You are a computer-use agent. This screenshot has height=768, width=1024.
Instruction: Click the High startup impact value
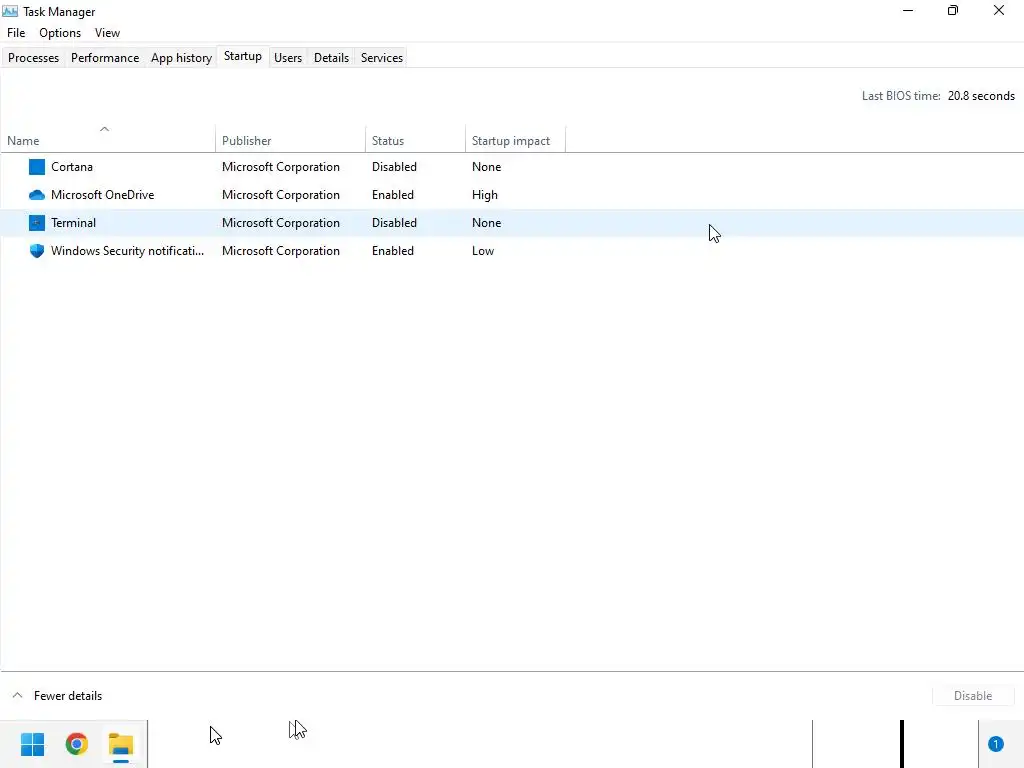coord(485,195)
